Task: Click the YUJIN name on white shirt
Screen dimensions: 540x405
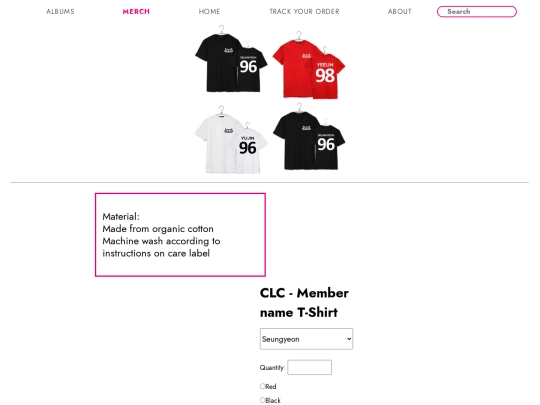Action: (247, 138)
